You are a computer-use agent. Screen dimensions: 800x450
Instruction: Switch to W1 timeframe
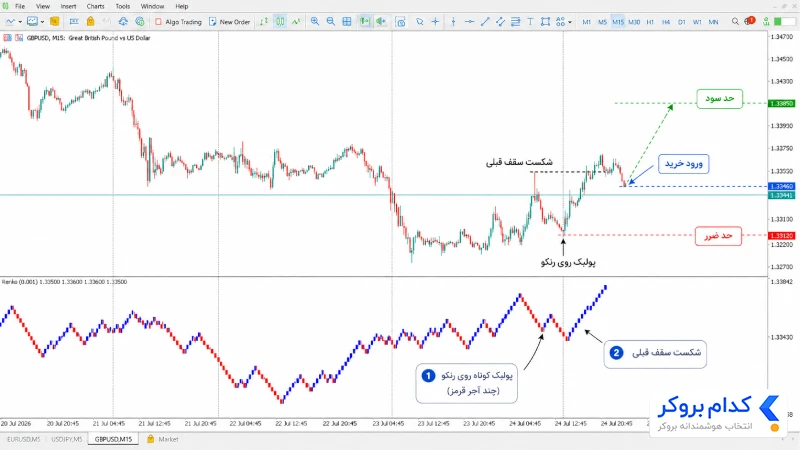point(697,22)
